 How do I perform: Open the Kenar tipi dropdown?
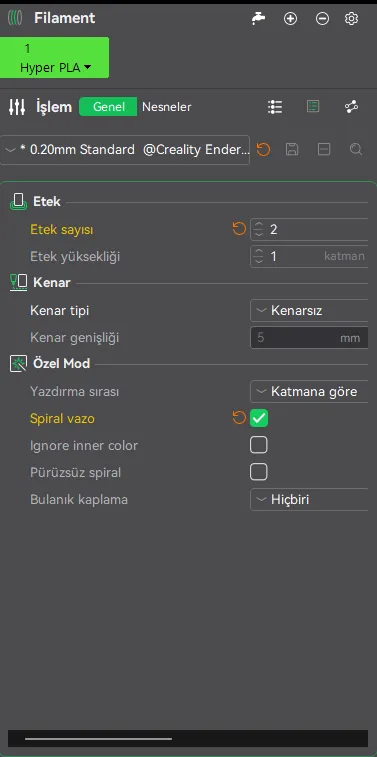[309, 310]
